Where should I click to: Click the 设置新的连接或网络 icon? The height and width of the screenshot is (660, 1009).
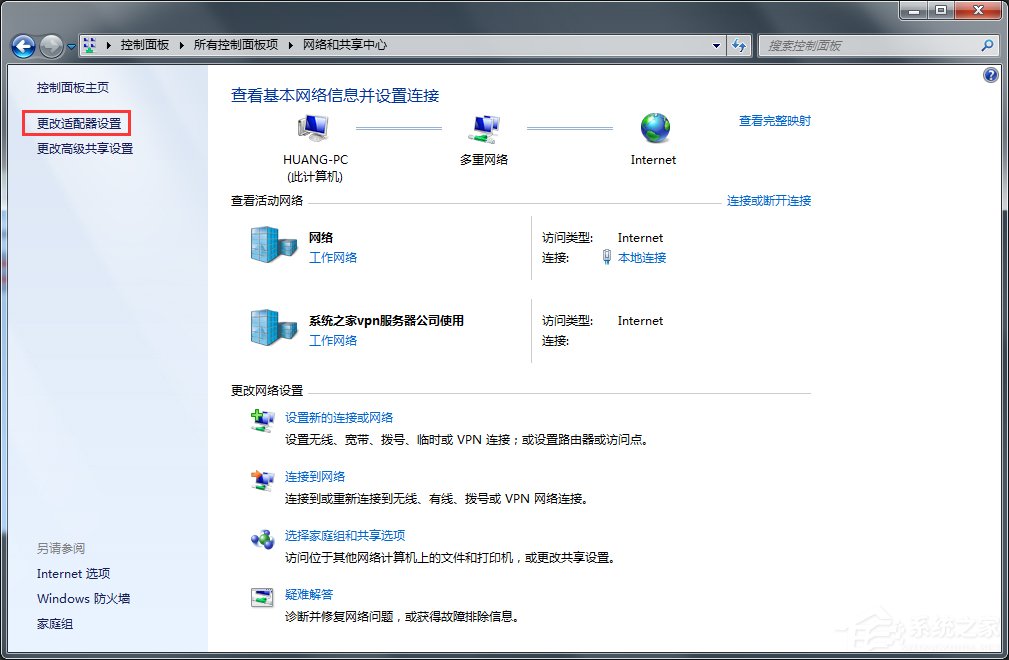263,420
